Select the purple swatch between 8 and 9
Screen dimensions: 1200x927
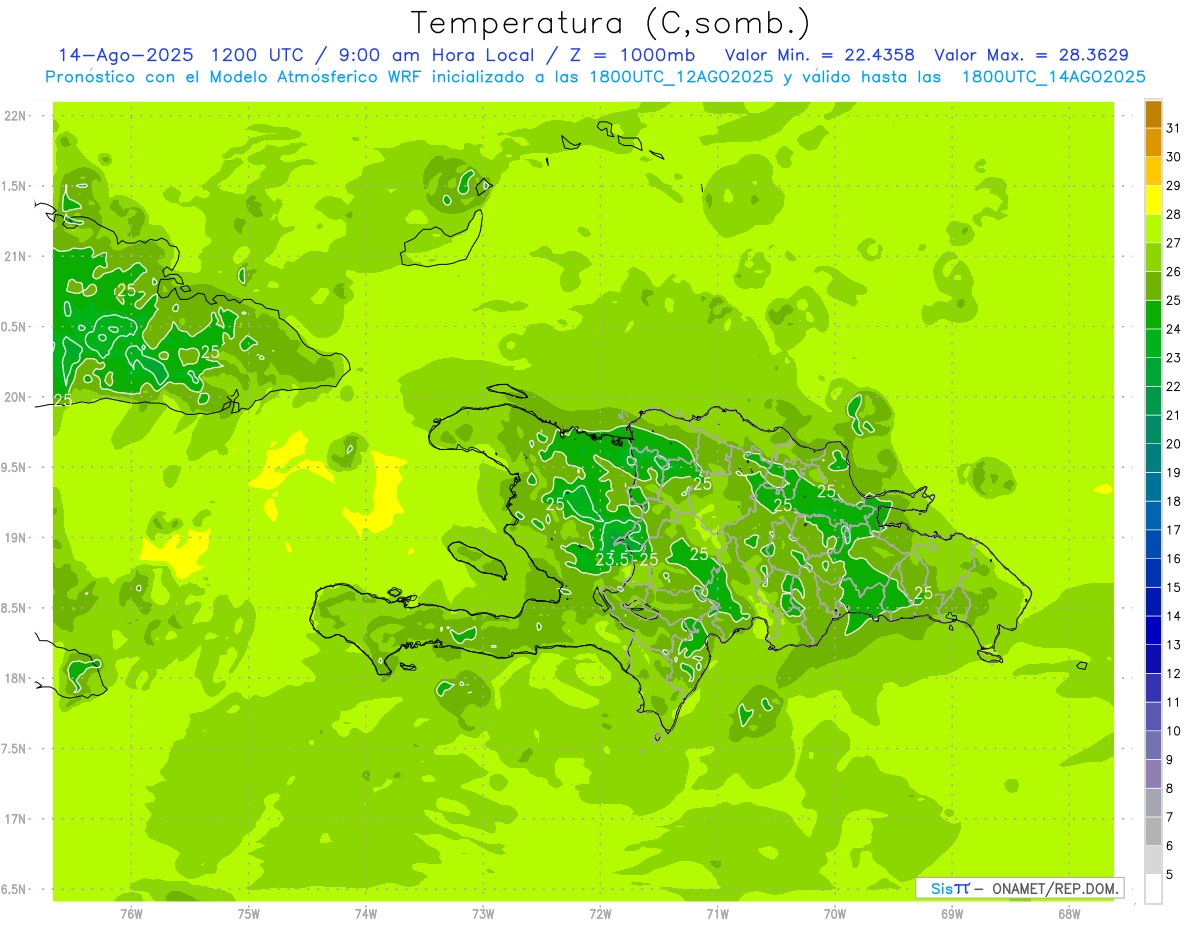pyautogui.click(x=1153, y=774)
